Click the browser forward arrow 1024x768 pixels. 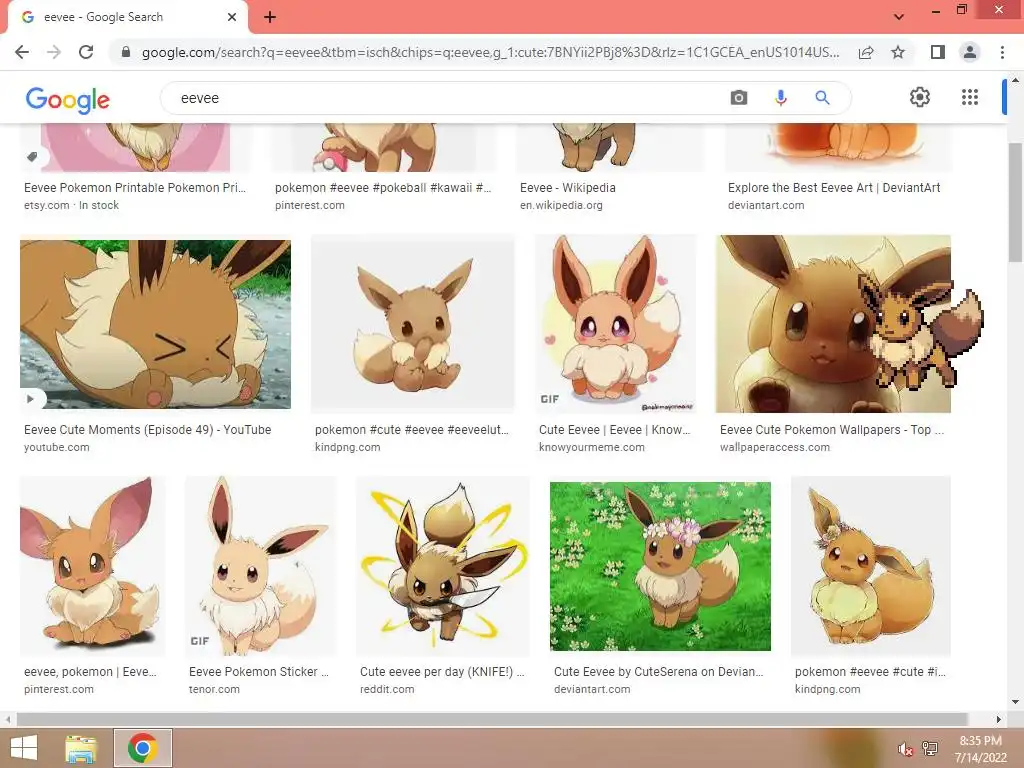tap(54, 52)
